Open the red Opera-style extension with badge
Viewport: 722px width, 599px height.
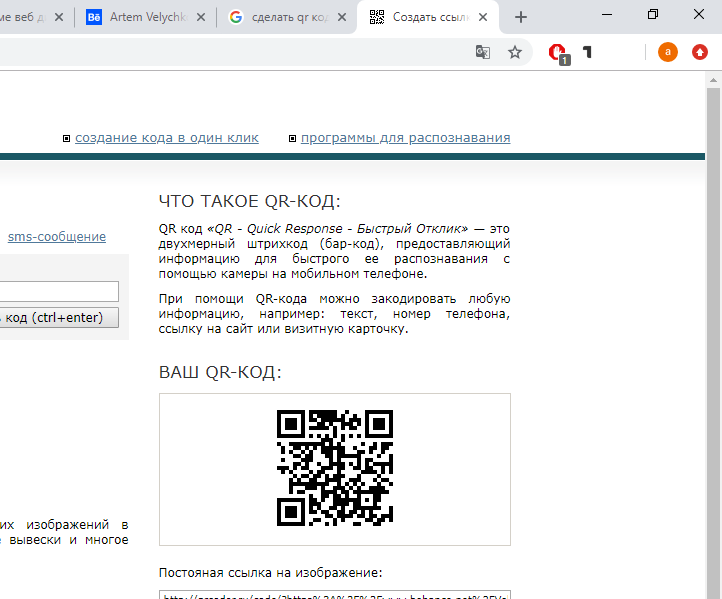click(x=559, y=53)
